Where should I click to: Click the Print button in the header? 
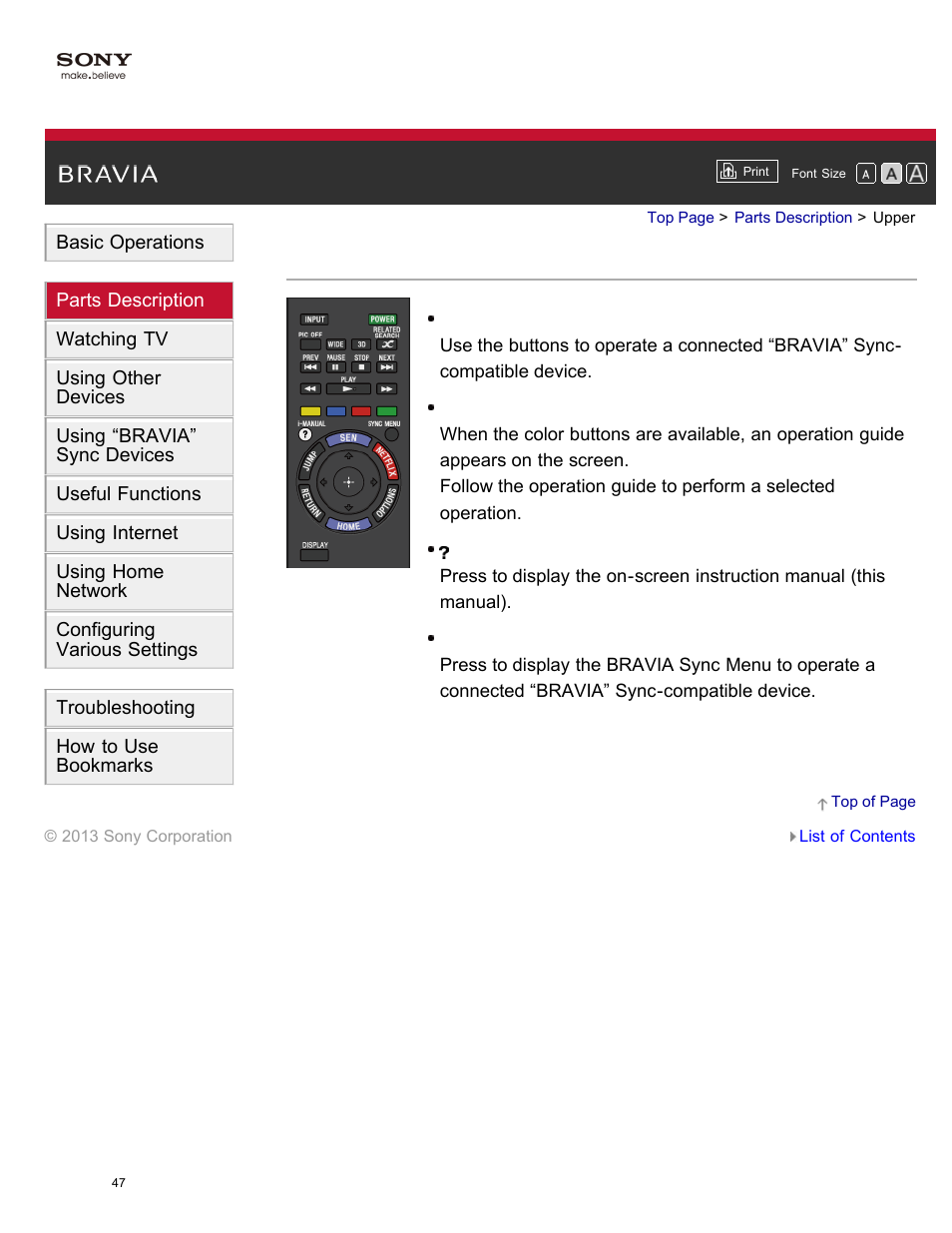click(745, 172)
